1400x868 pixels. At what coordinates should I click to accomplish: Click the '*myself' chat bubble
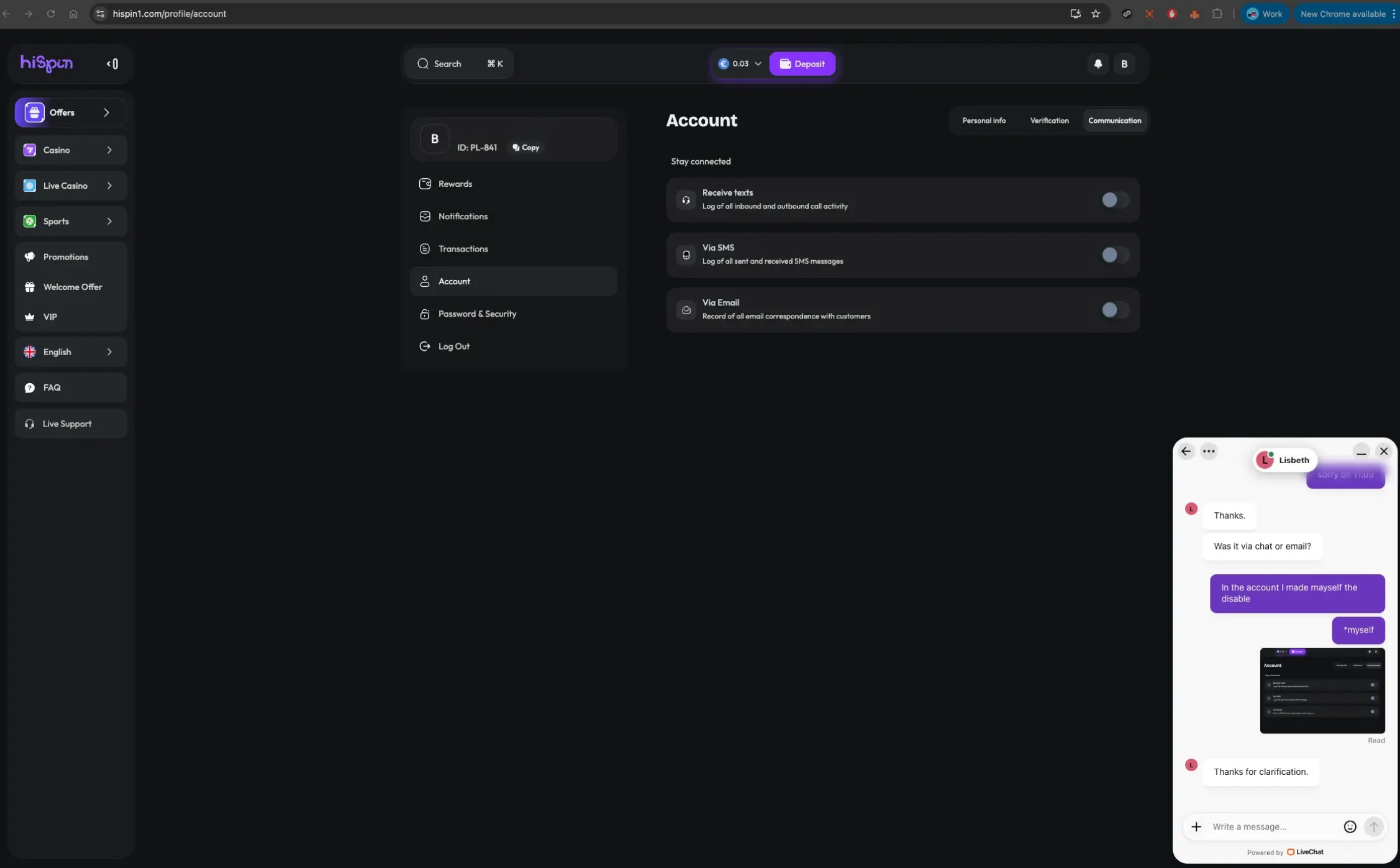pyautogui.click(x=1358, y=630)
